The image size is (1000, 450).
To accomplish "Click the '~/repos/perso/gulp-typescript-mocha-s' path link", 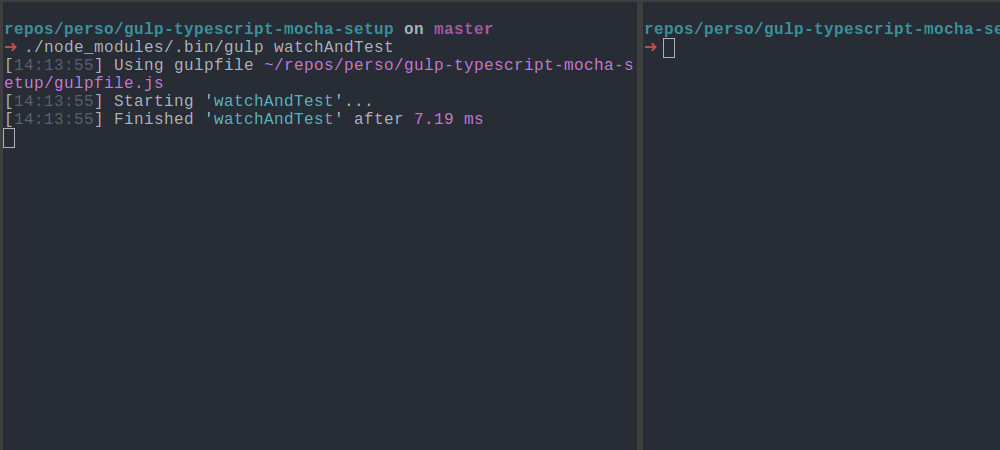I will click(449, 66).
